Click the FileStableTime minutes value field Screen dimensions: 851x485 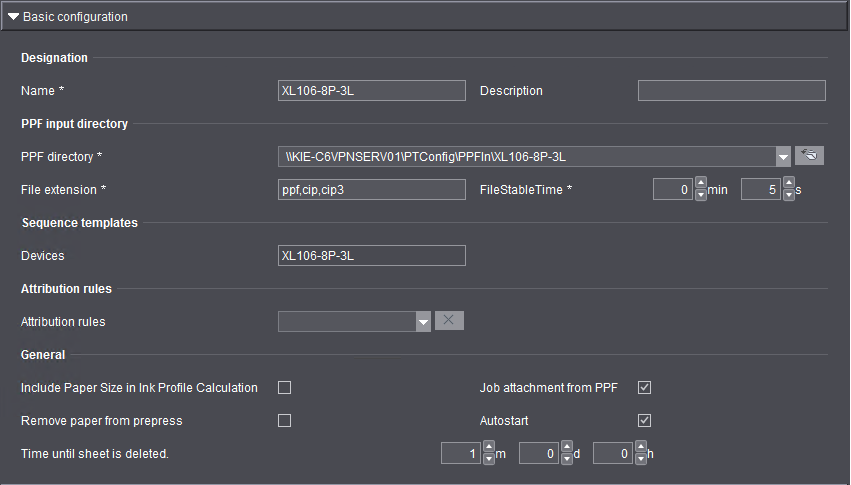pos(673,189)
